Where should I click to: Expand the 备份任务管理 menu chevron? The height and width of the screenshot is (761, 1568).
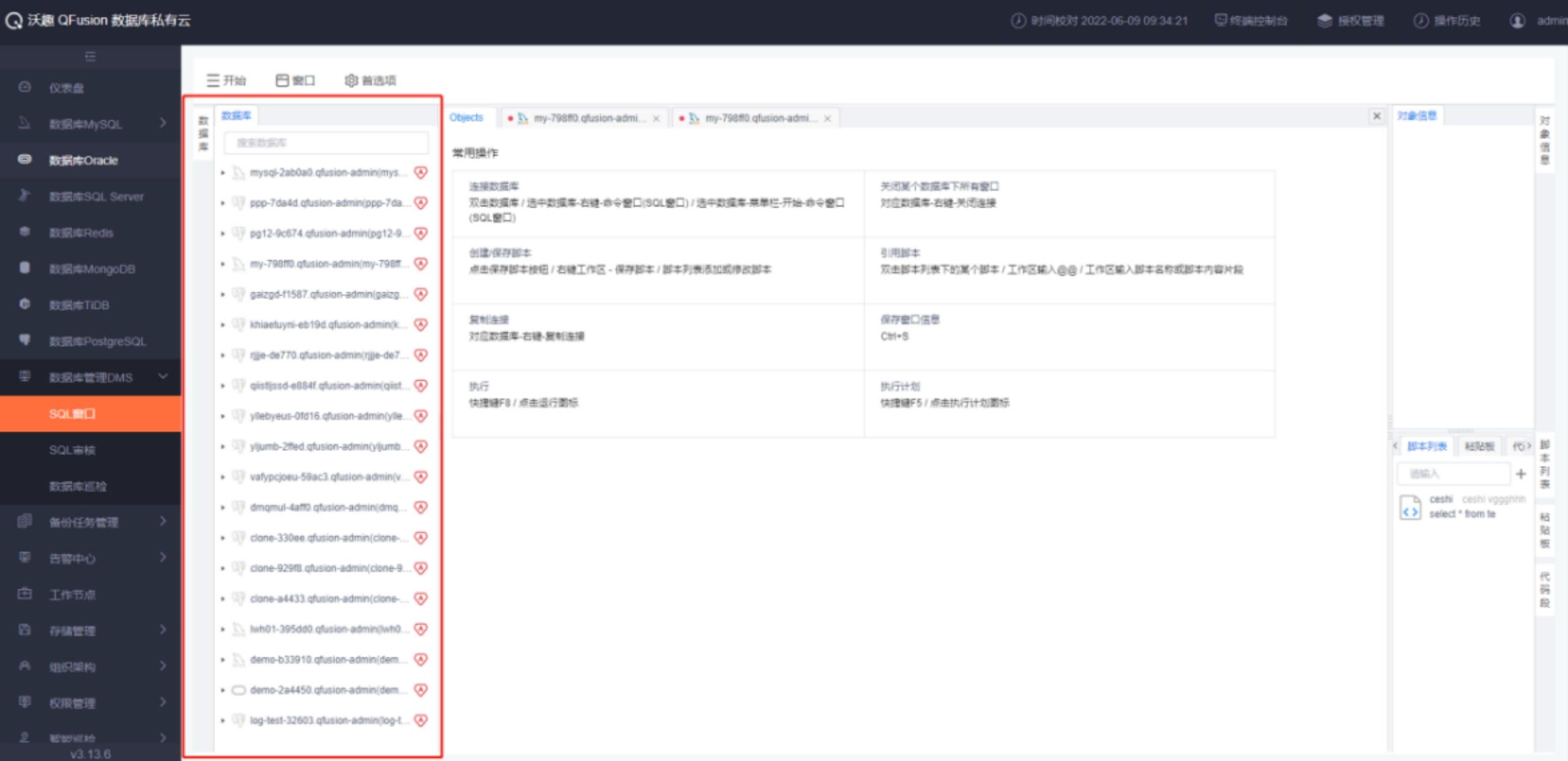(x=163, y=521)
